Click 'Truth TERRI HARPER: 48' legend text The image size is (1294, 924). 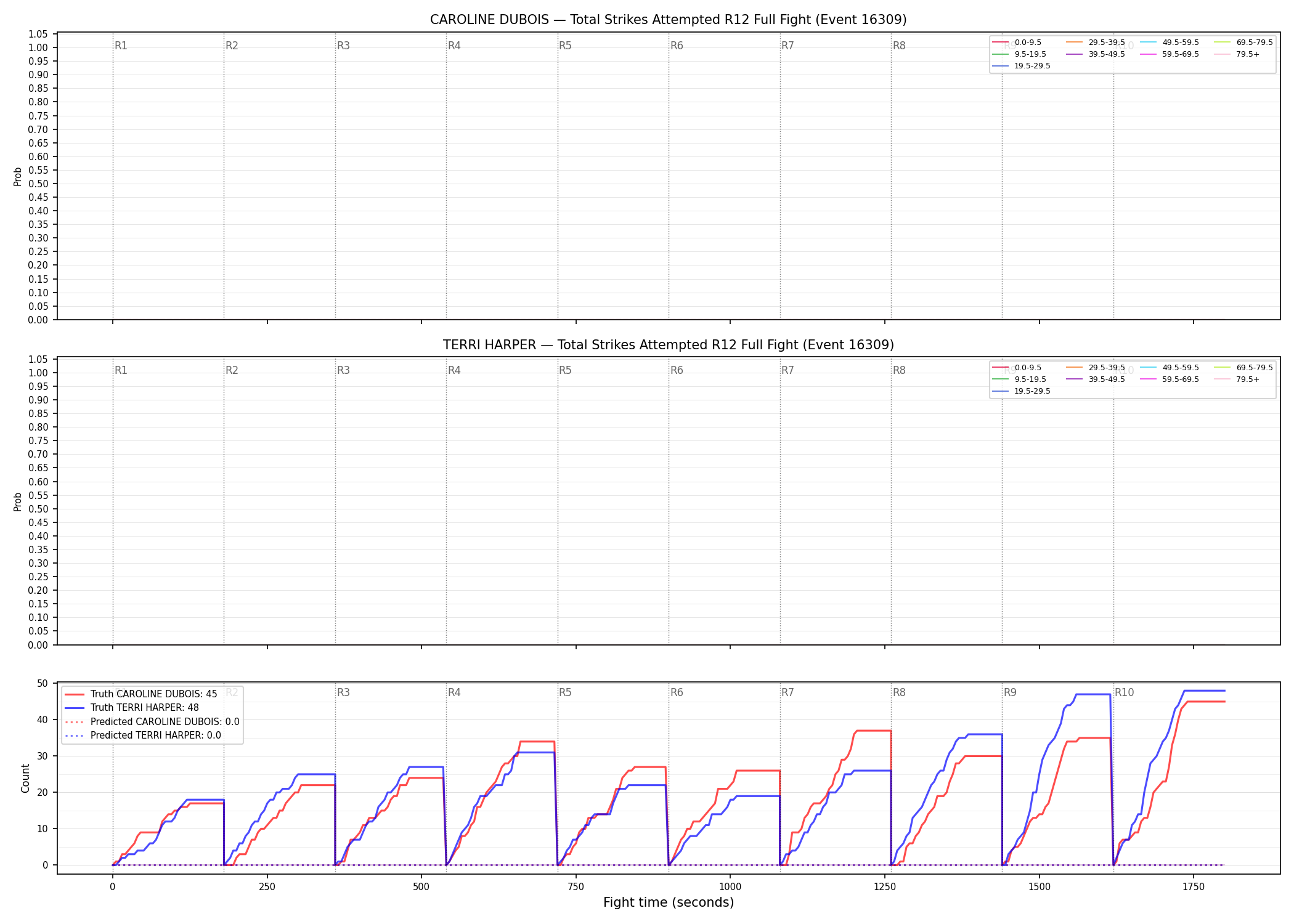click(145, 708)
